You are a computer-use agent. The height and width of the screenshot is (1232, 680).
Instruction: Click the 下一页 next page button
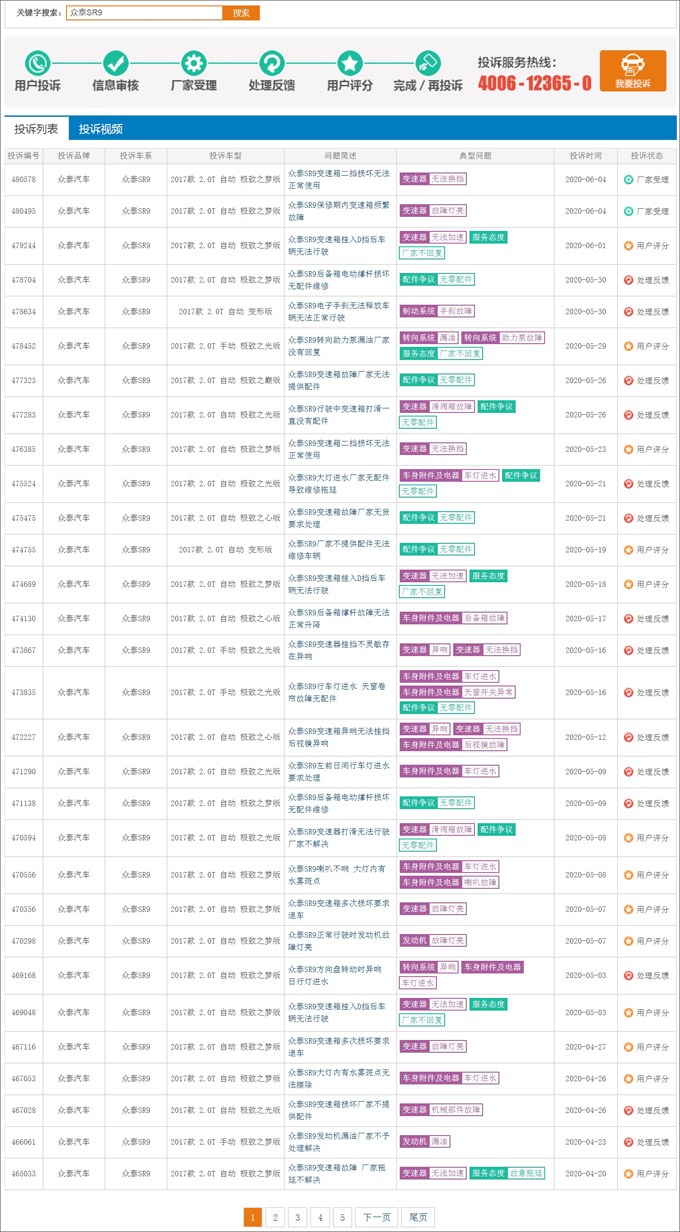377,1216
